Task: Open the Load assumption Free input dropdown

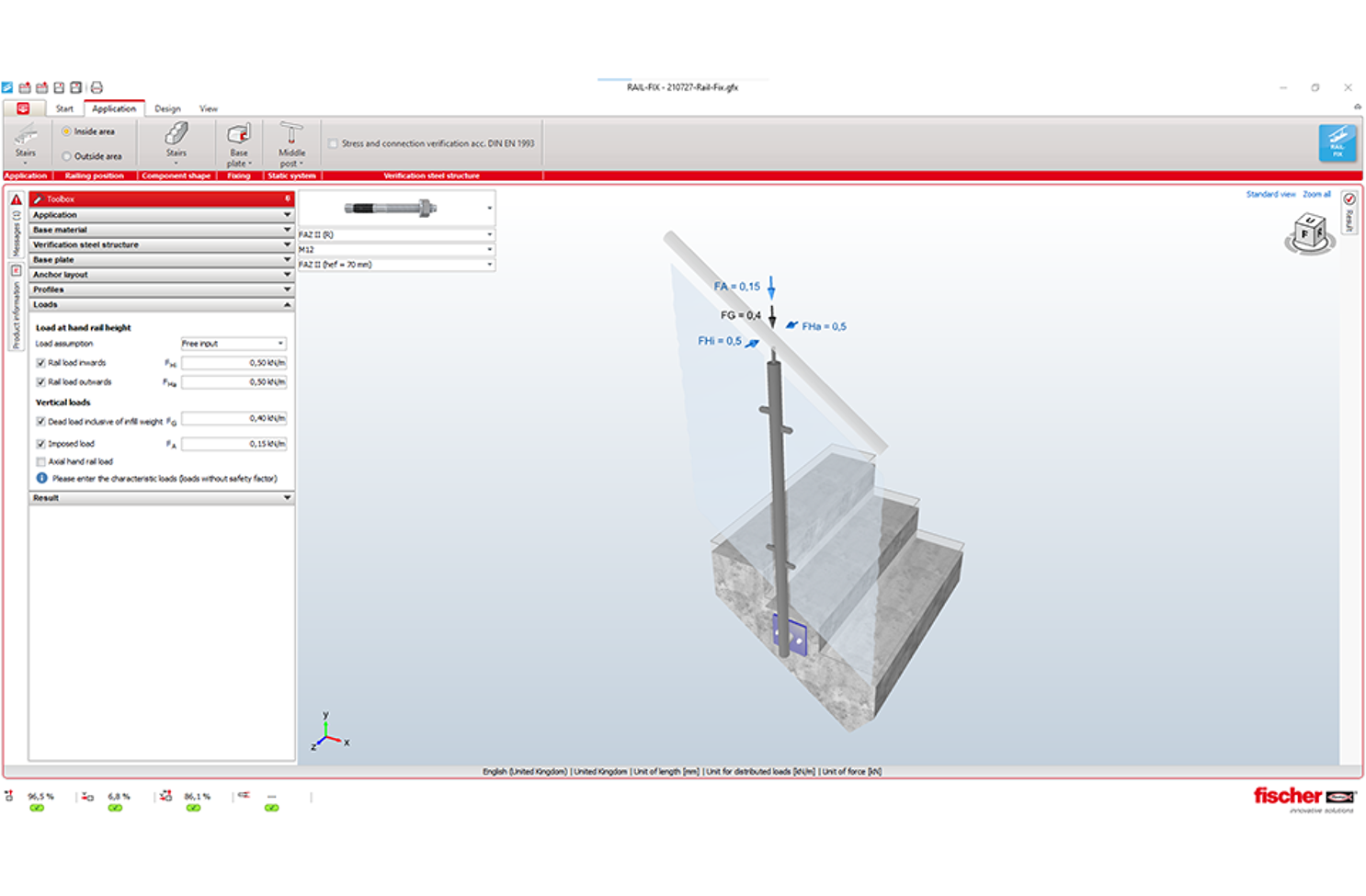Action: 233,344
